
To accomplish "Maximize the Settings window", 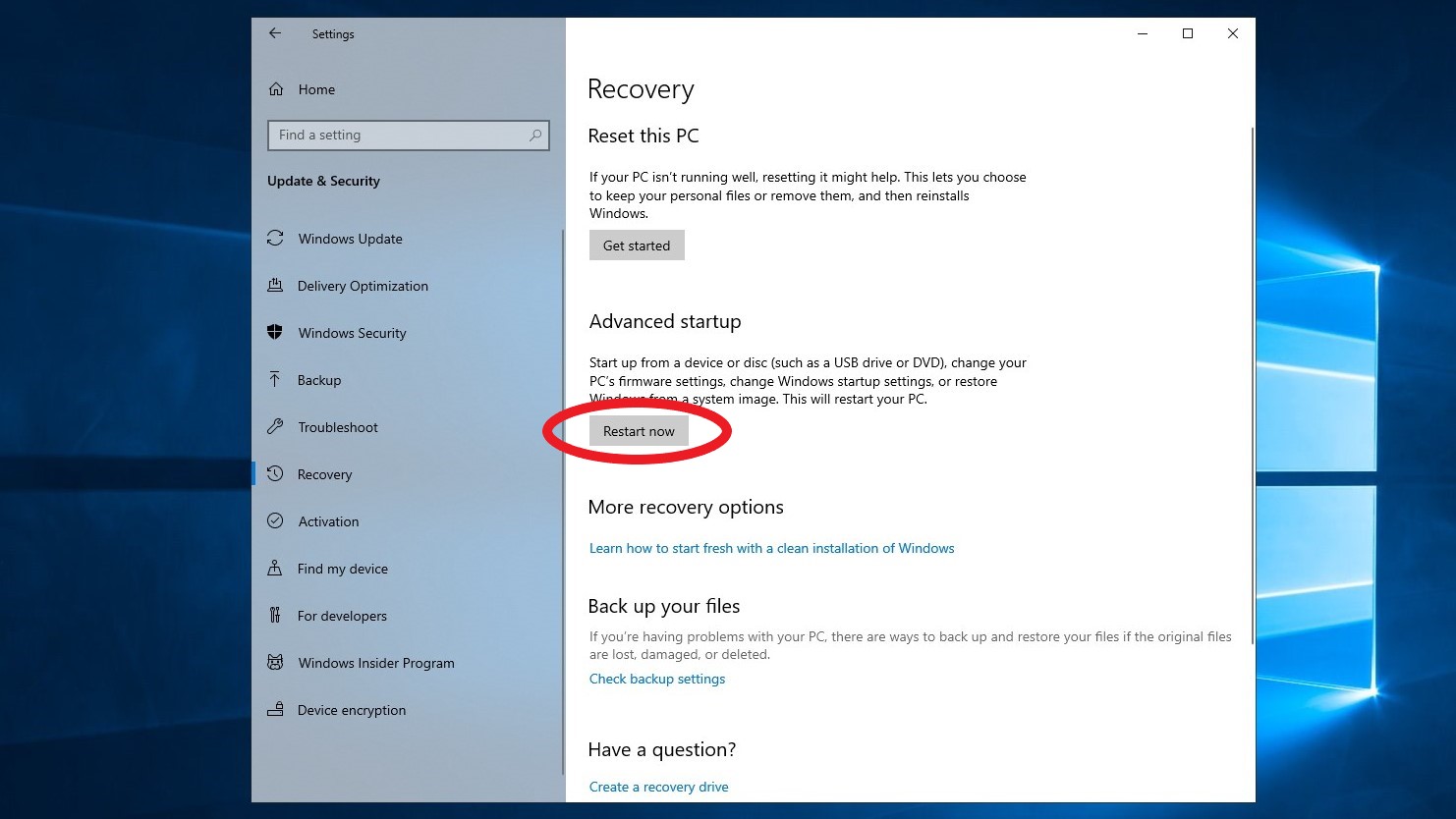I will pos(1188,33).
